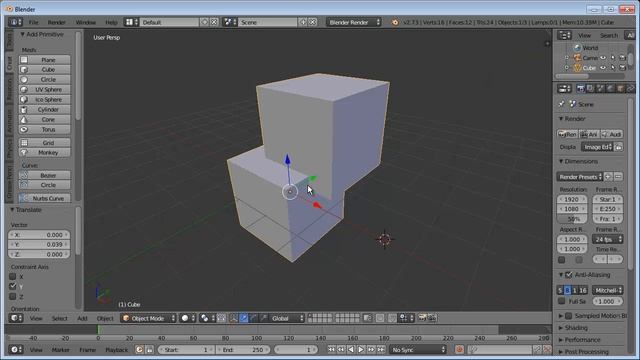
Task: Toggle the Constraint Axis Y checkbox
Action: (x=13, y=287)
